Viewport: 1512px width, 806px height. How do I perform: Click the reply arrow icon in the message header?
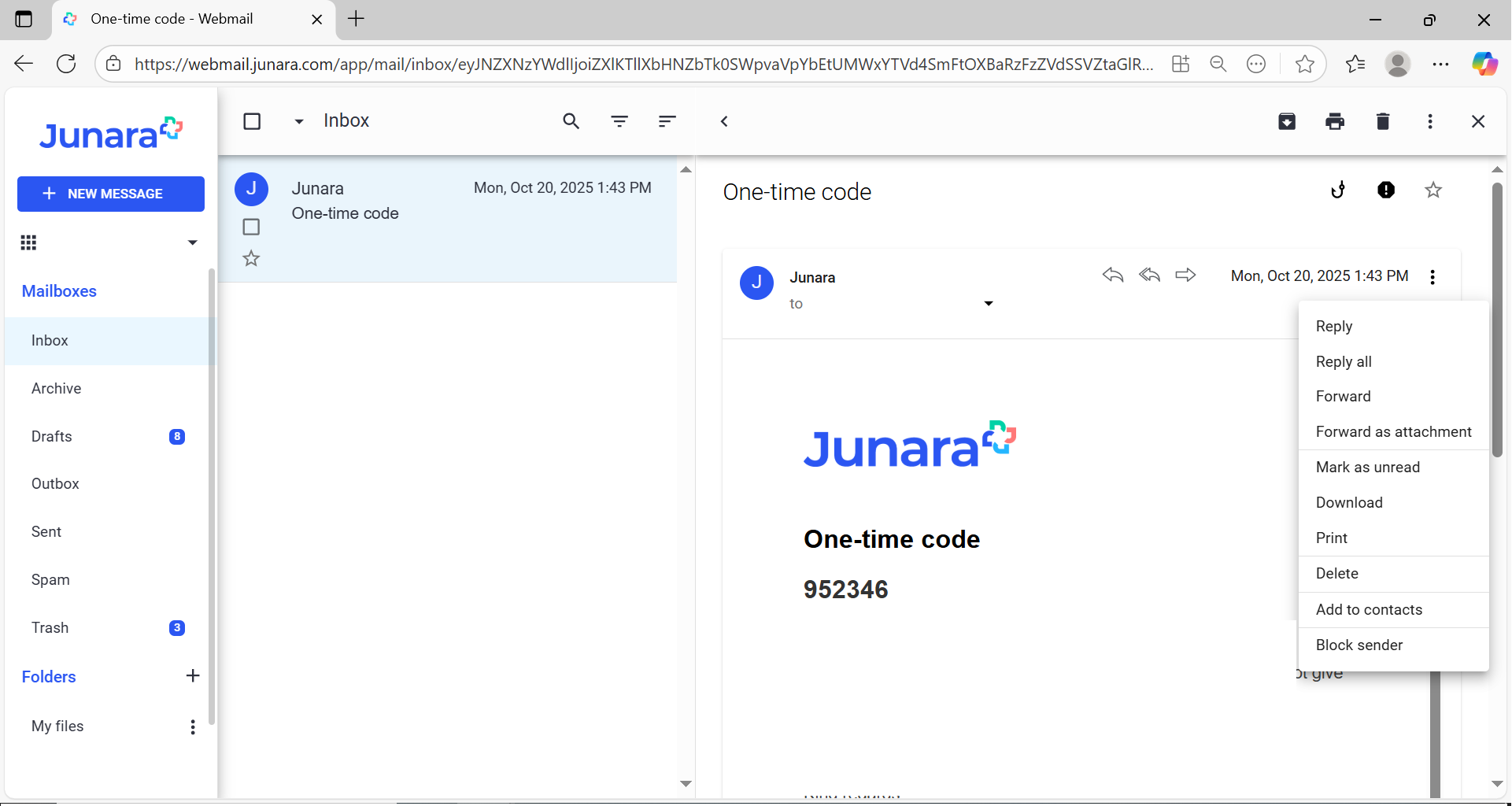(x=1113, y=275)
